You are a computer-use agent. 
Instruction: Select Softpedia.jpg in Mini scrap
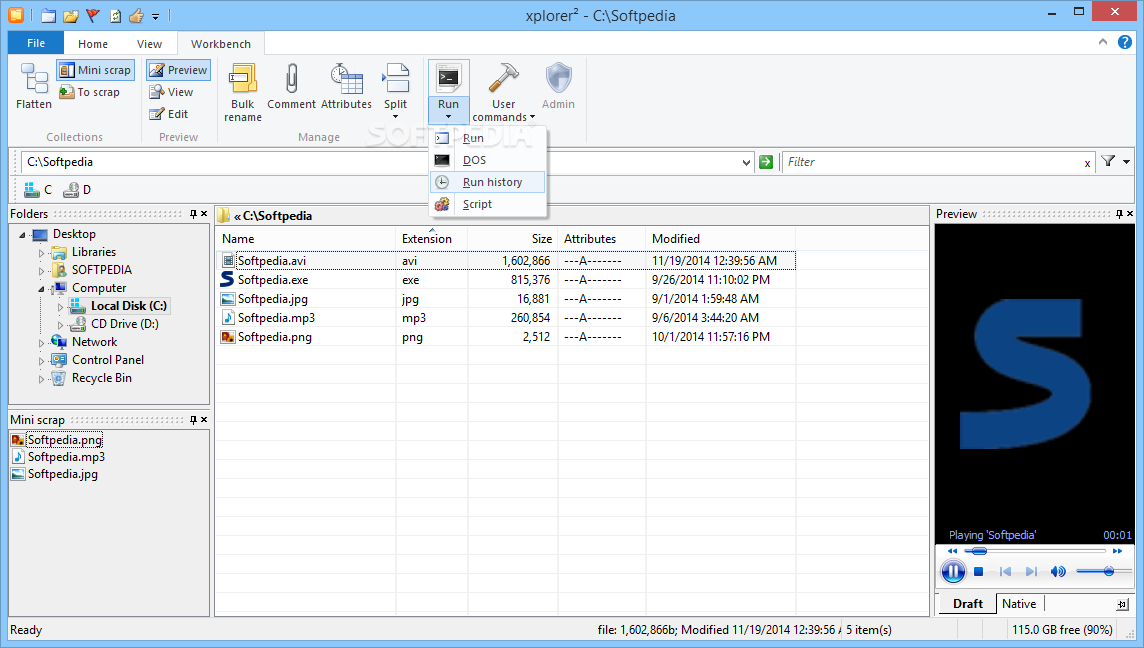pos(55,474)
